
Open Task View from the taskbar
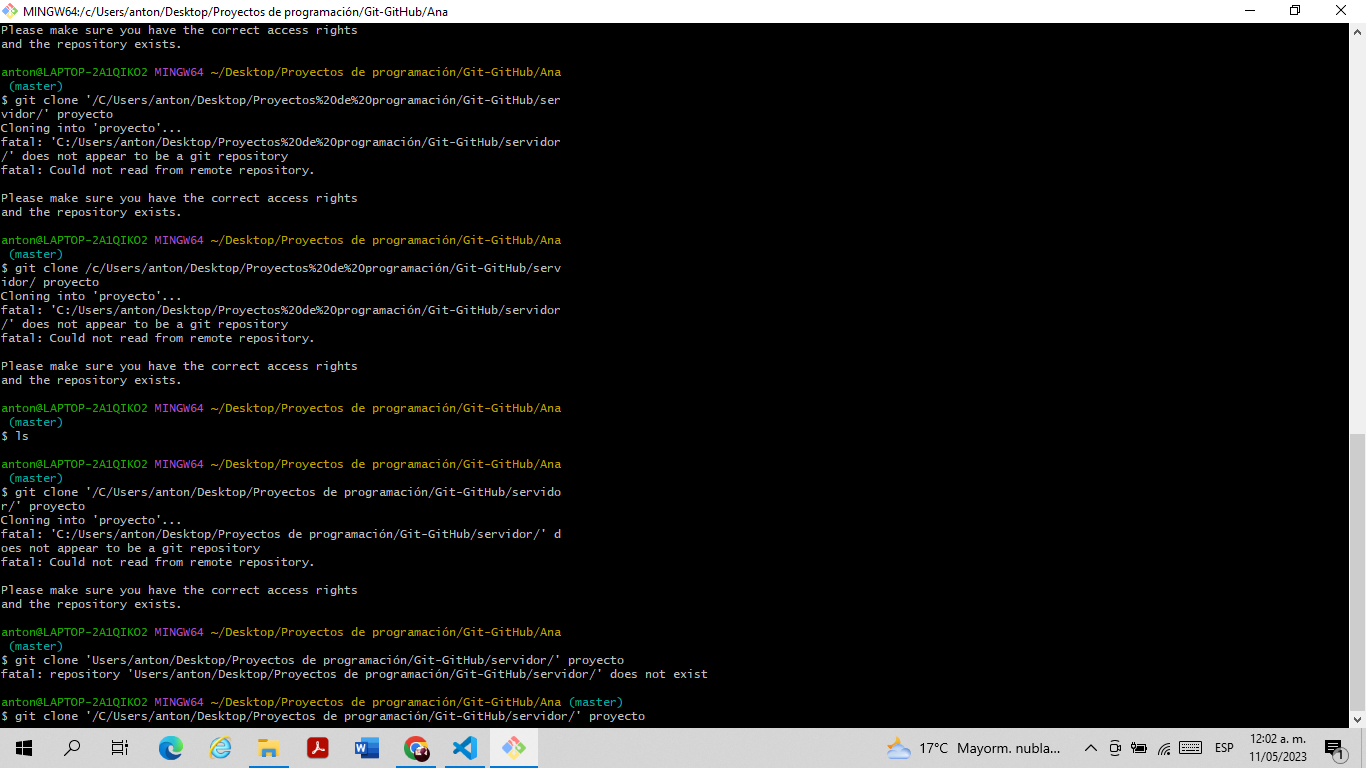coord(120,748)
